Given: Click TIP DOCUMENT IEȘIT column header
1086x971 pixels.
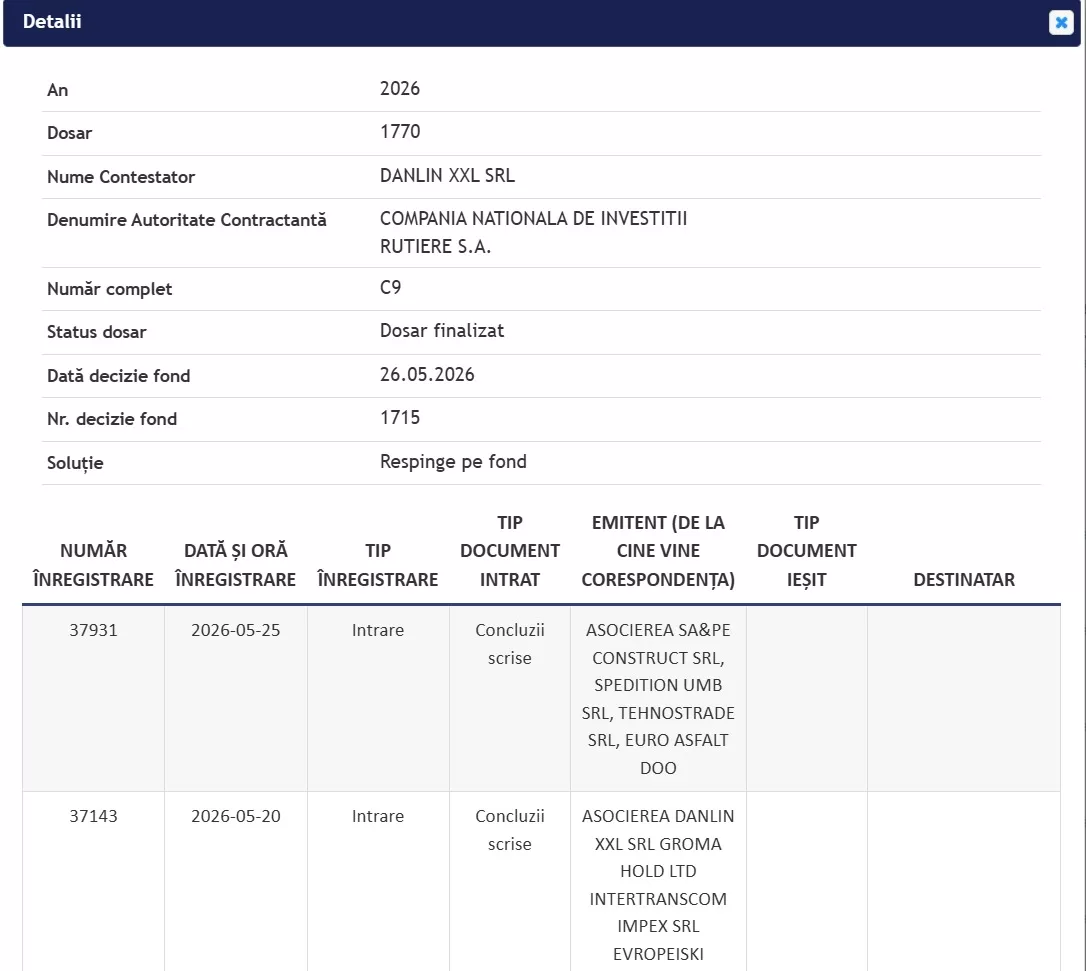Looking at the screenshot, I should [807, 551].
